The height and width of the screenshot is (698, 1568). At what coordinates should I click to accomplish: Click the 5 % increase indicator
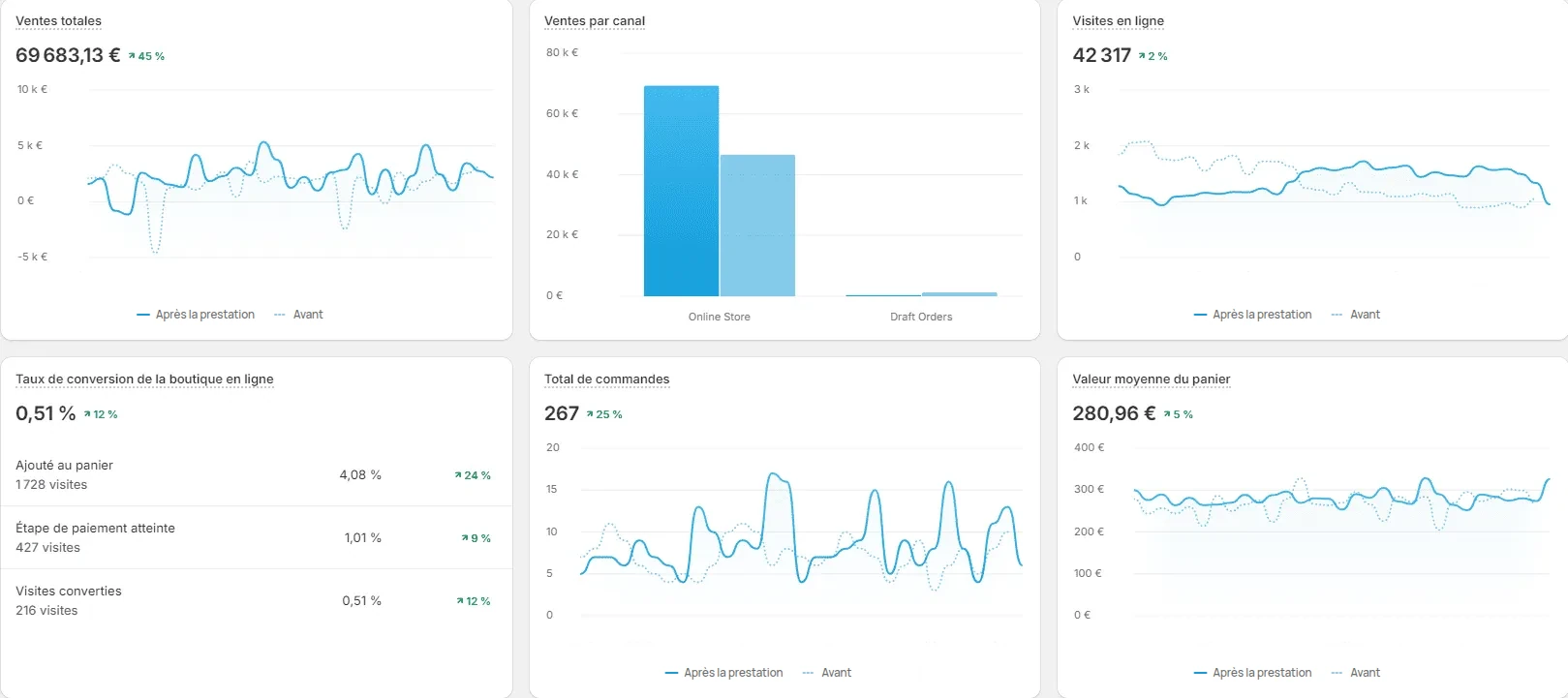click(1178, 414)
